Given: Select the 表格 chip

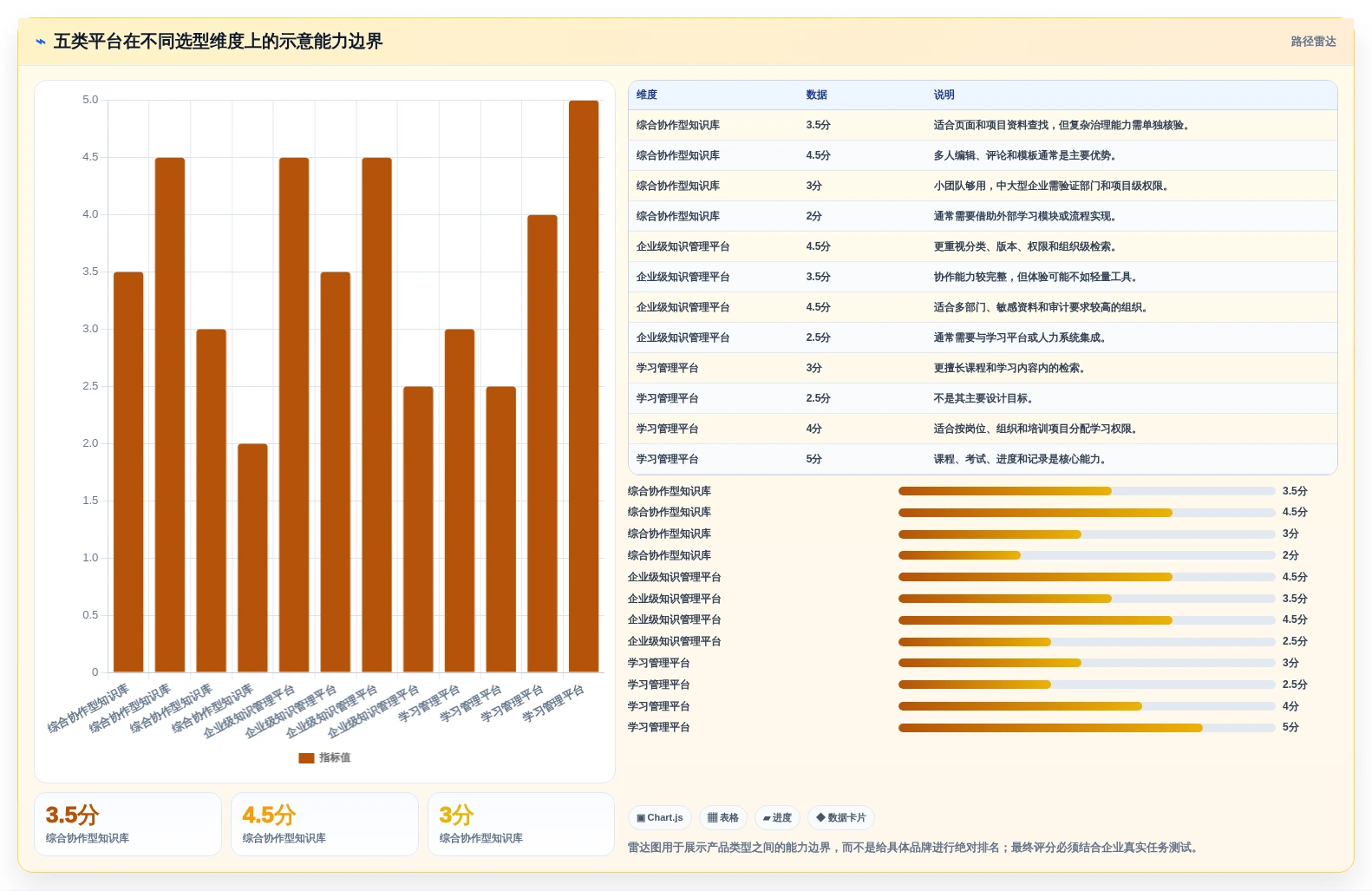Looking at the screenshot, I should pyautogui.click(x=722, y=817).
